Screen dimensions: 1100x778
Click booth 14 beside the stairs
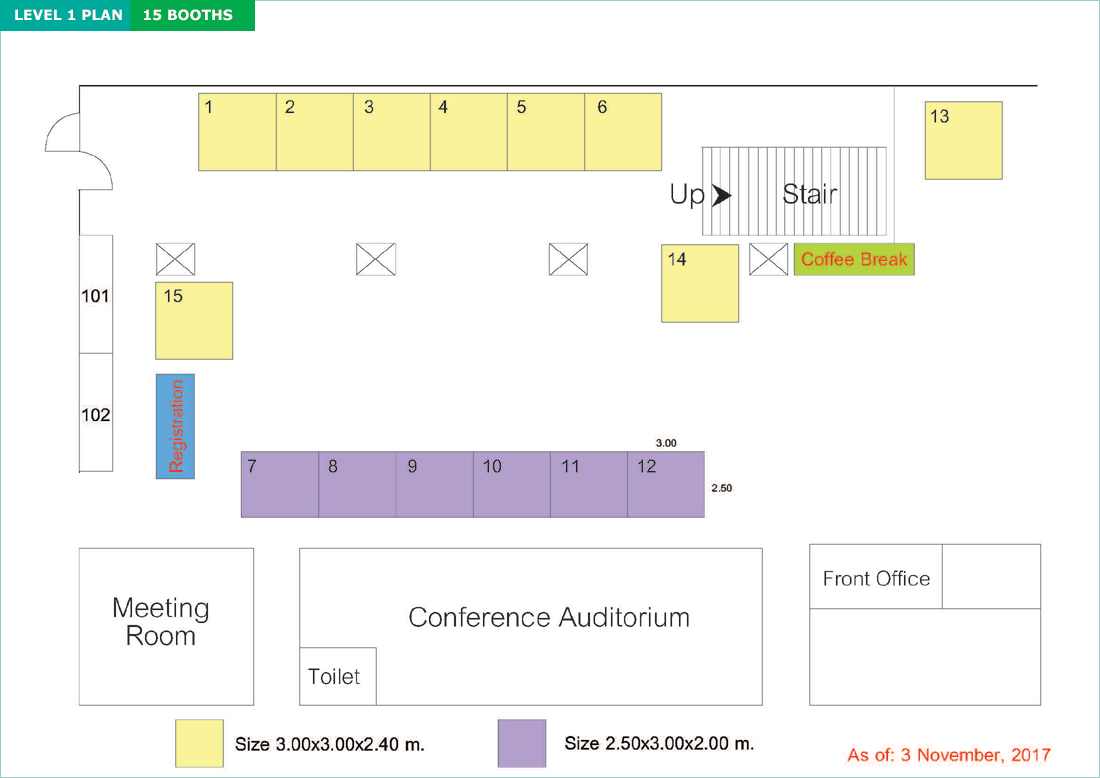[x=700, y=283]
